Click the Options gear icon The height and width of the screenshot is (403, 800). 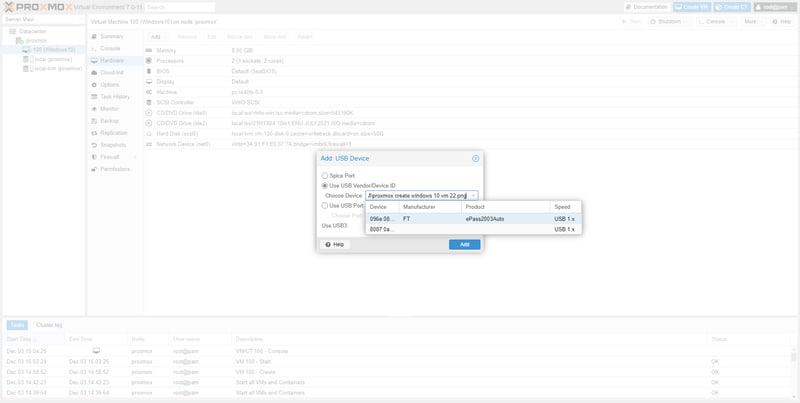[94, 84]
